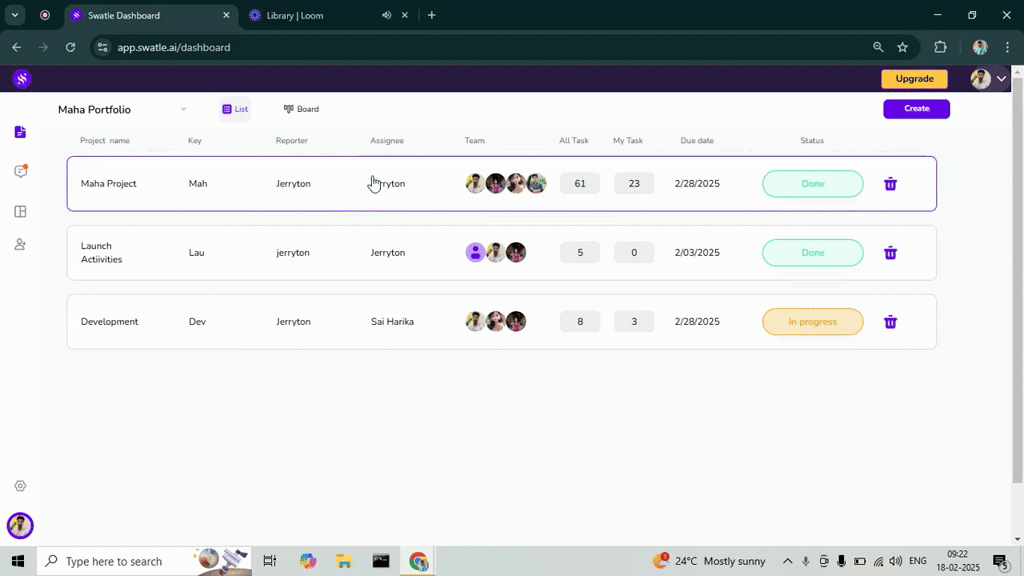1024x576 pixels.
Task: Open the Done status of Launch Actiivities
Action: [x=812, y=253]
